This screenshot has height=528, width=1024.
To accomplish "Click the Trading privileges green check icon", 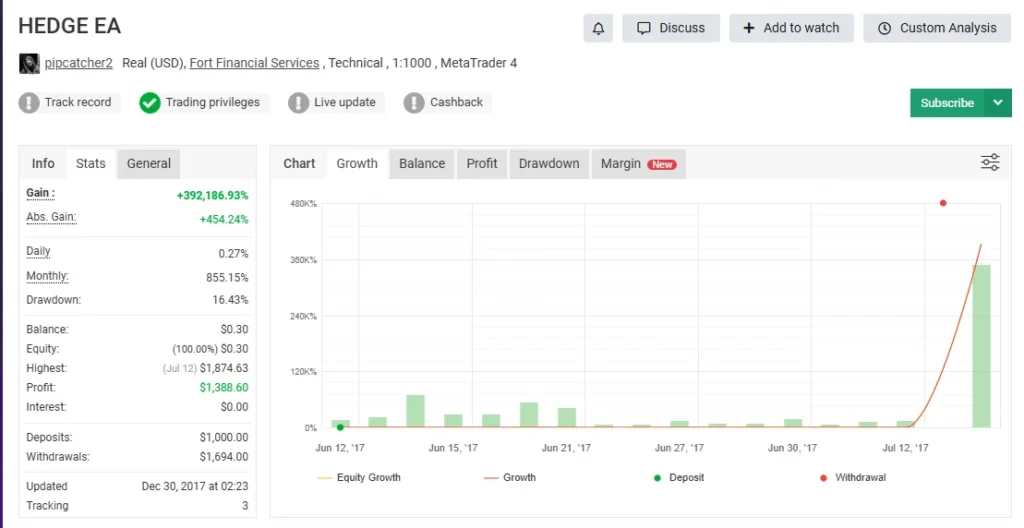I will point(150,103).
